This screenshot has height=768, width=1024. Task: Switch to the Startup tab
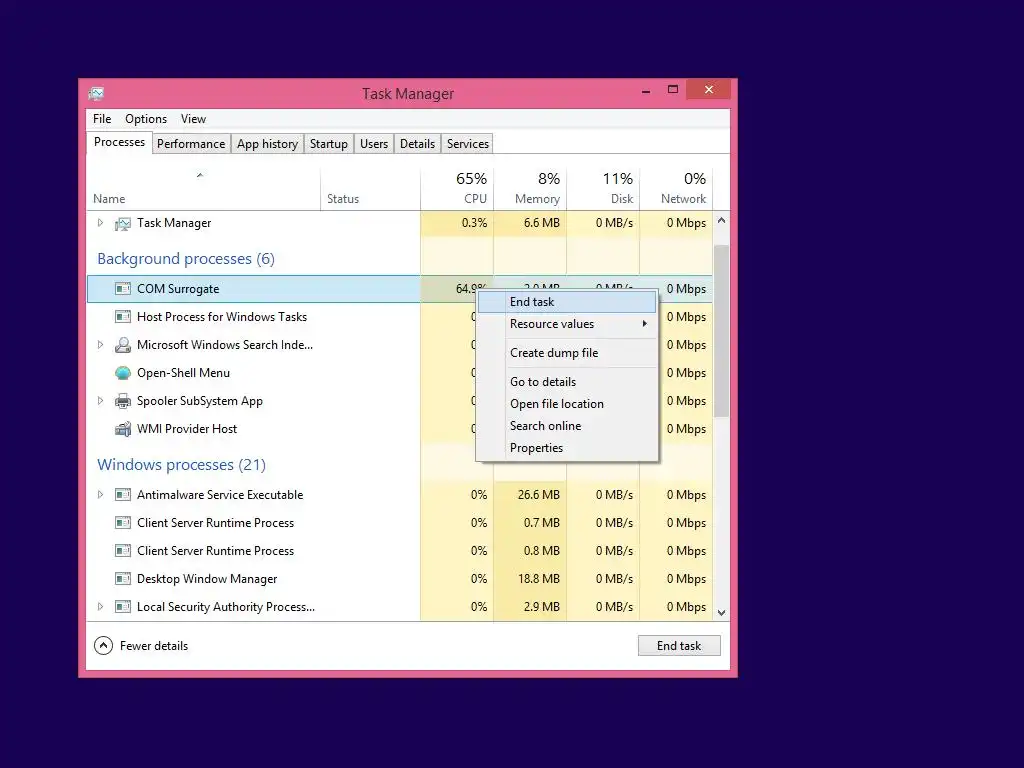point(328,144)
